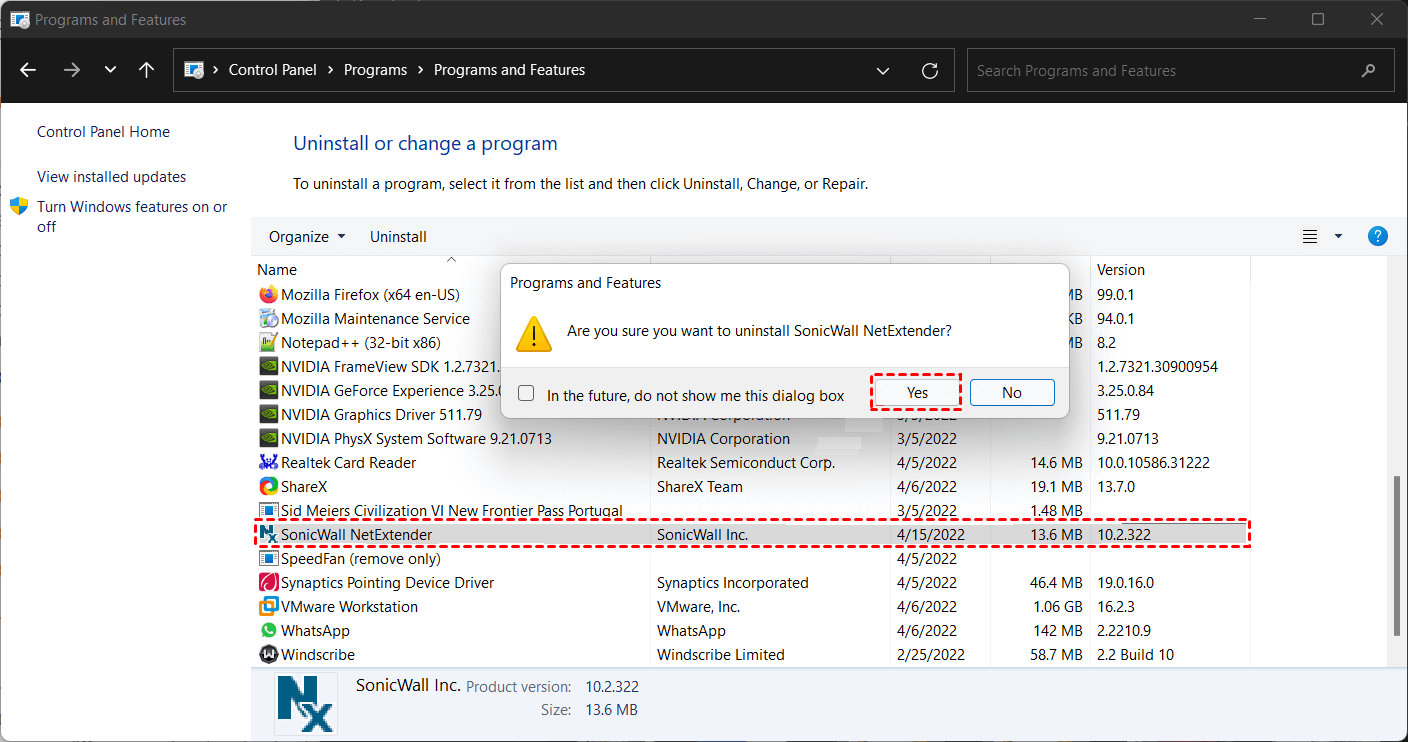Select the Windscribe icon in the list

pos(268,655)
